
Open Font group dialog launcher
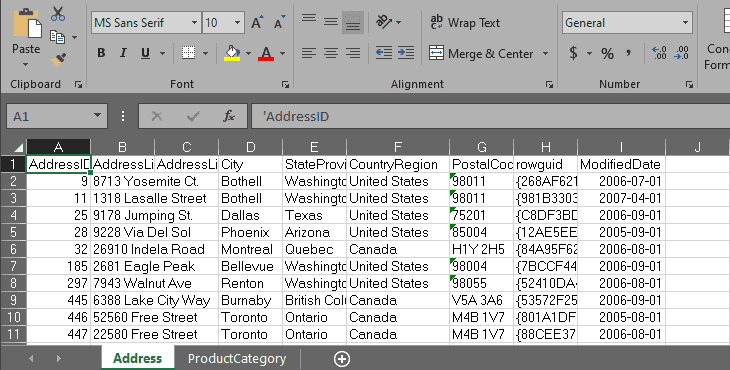[x=285, y=84]
